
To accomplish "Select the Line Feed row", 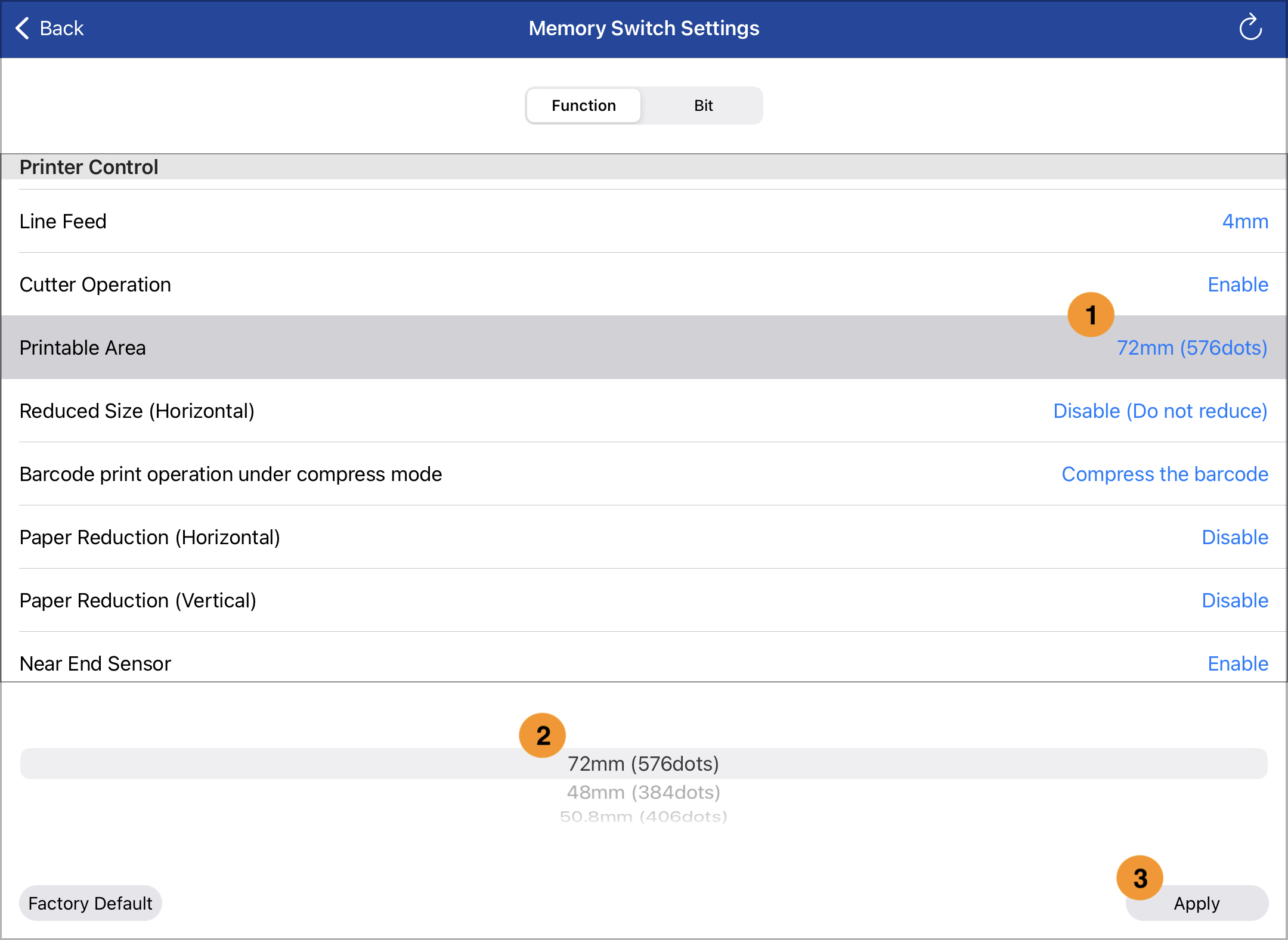I will tap(644, 221).
